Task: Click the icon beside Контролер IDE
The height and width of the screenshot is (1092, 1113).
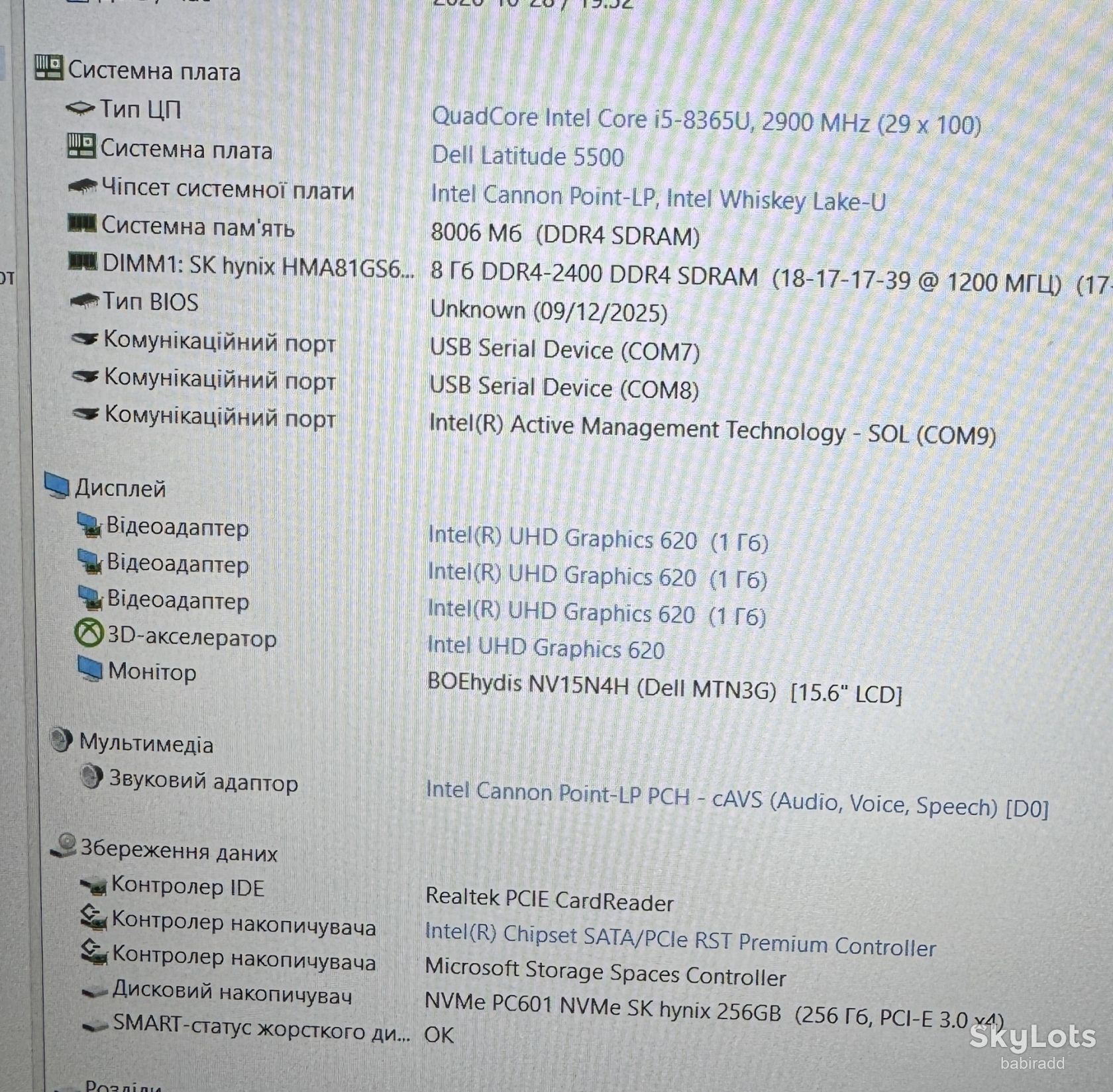Action: tap(93, 885)
